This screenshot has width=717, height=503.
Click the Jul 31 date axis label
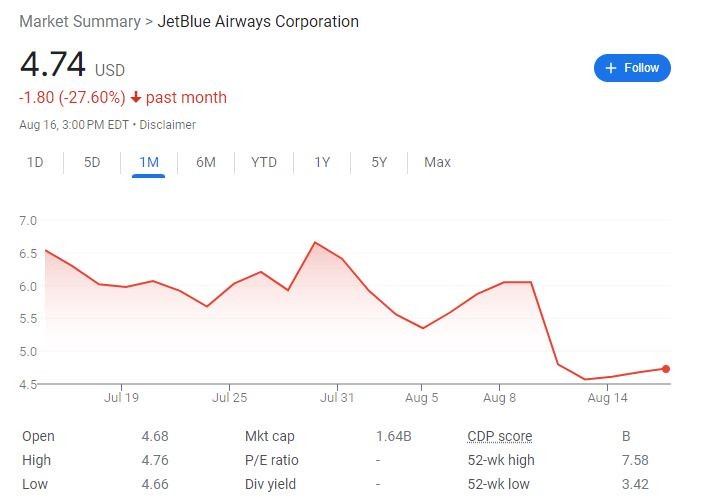[x=337, y=397]
